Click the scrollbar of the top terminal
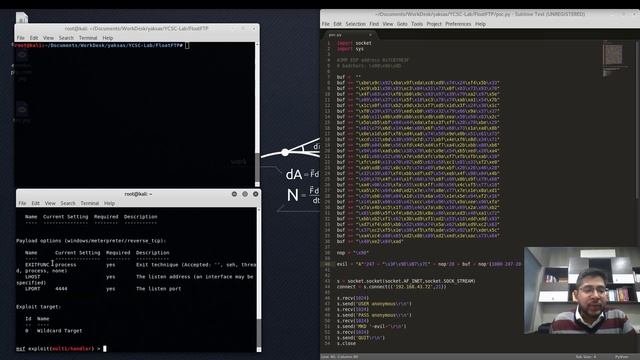The width and height of the screenshot is (640, 360). pos(257,114)
